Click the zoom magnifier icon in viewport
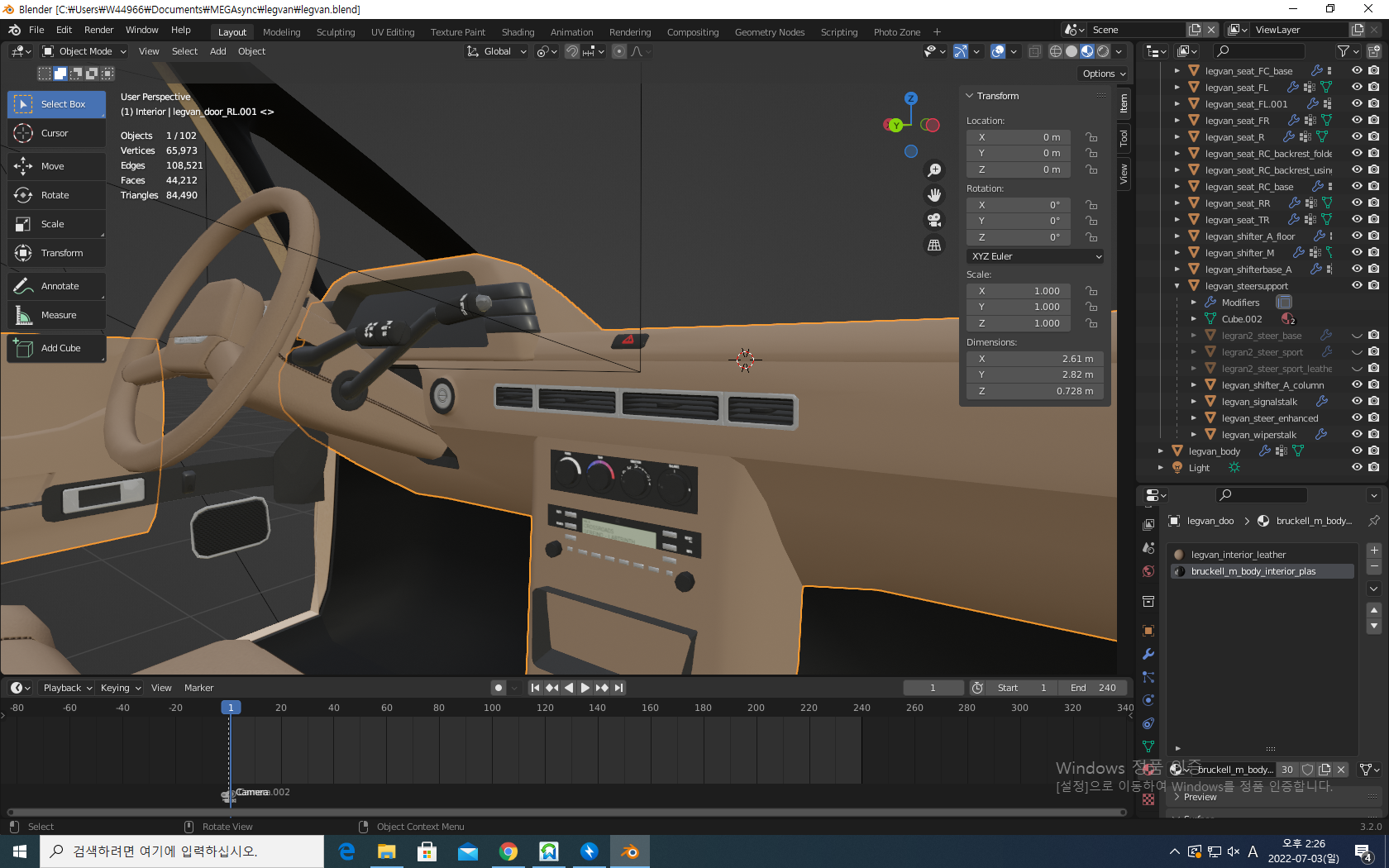 pyautogui.click(x=934, y=170)
